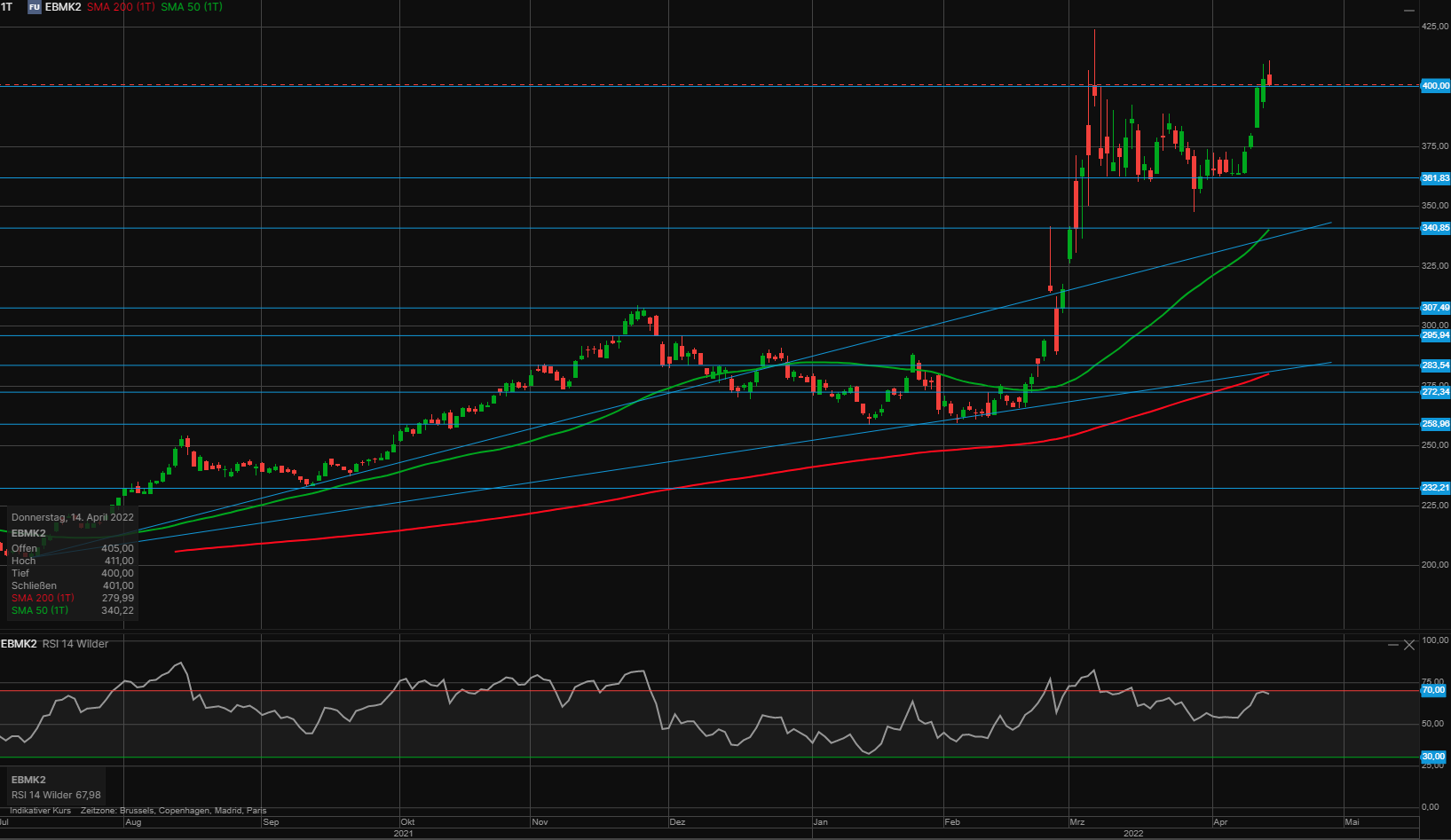The height and width of the screenshot is (840, 1451).
Task: Click the 283,54 price level label
Action: [x=1435, y=365]
